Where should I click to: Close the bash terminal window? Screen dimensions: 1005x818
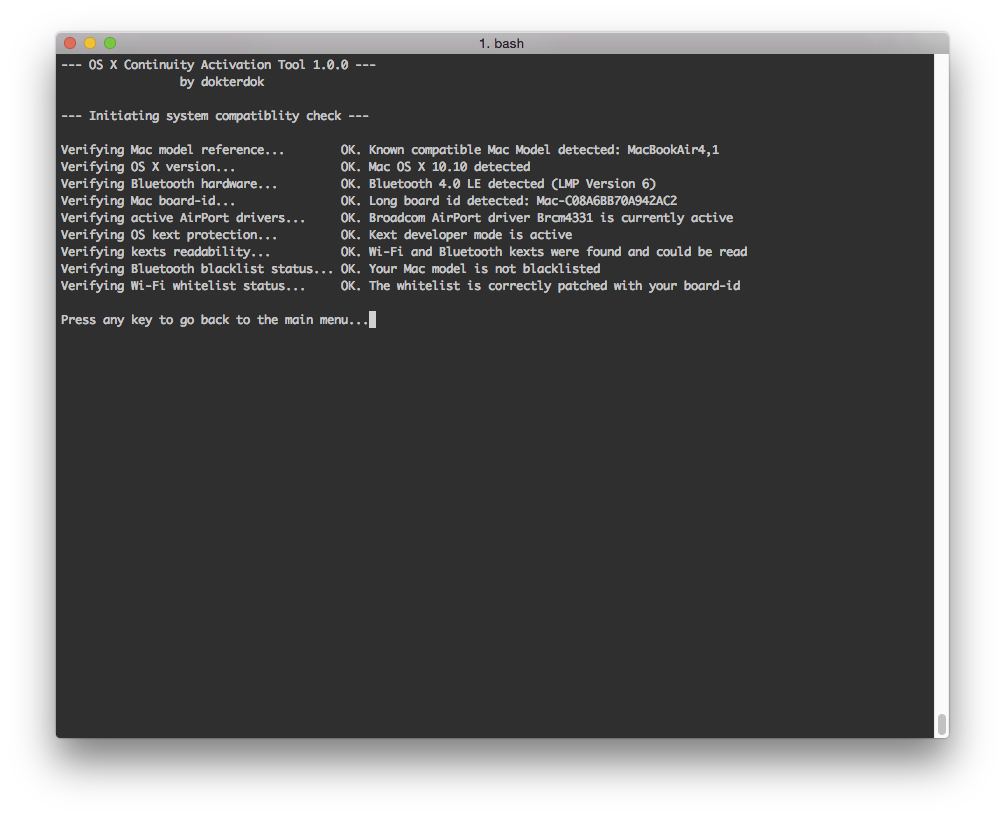[x=71, y=43]
